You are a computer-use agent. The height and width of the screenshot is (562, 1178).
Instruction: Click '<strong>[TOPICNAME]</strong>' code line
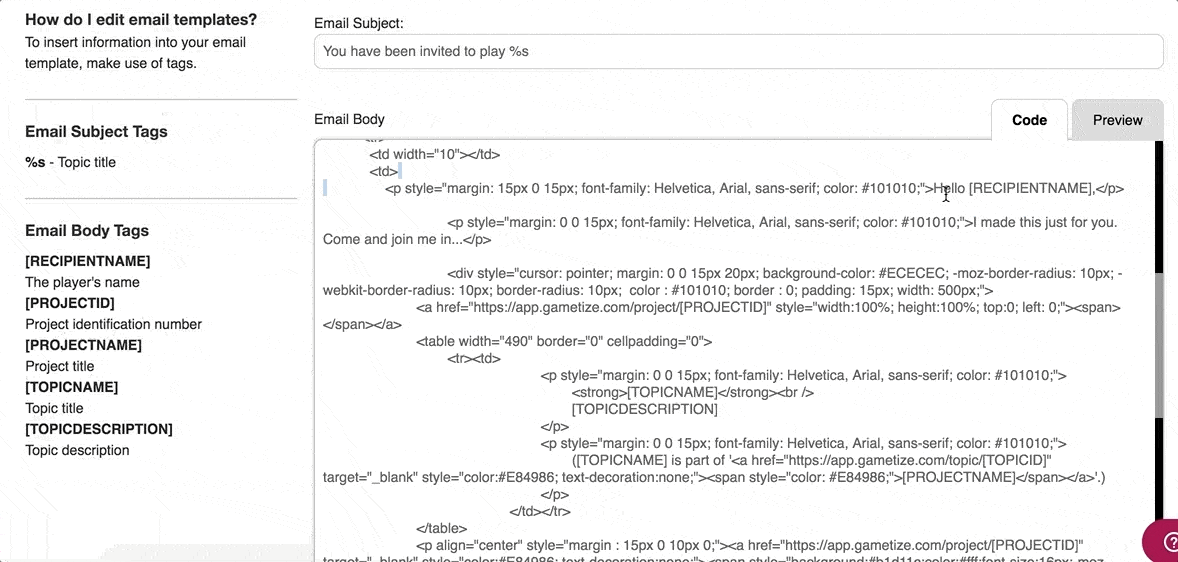click(693, 392)
